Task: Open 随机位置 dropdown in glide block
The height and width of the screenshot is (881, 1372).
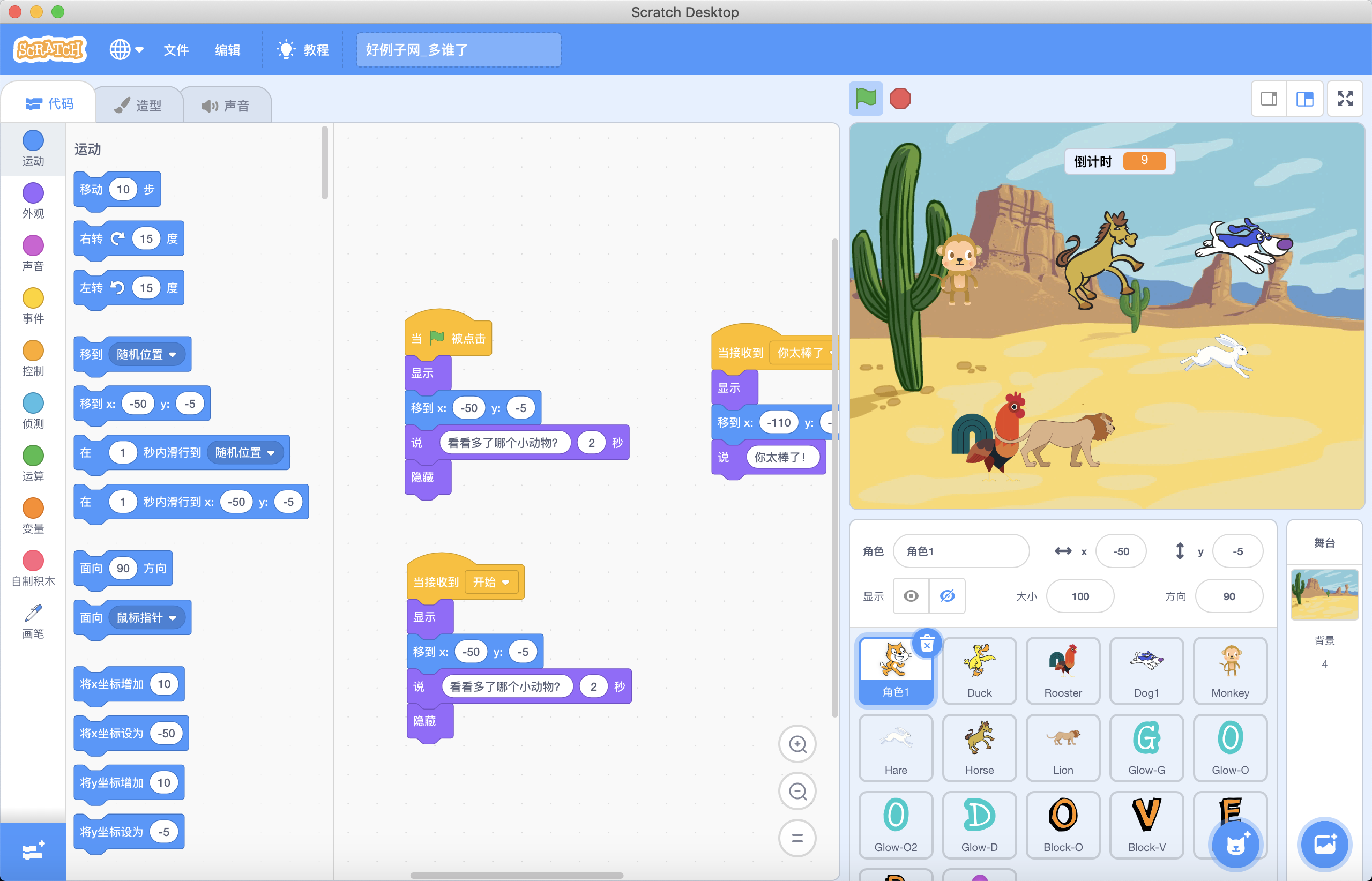Action: [x=245, y=452]
